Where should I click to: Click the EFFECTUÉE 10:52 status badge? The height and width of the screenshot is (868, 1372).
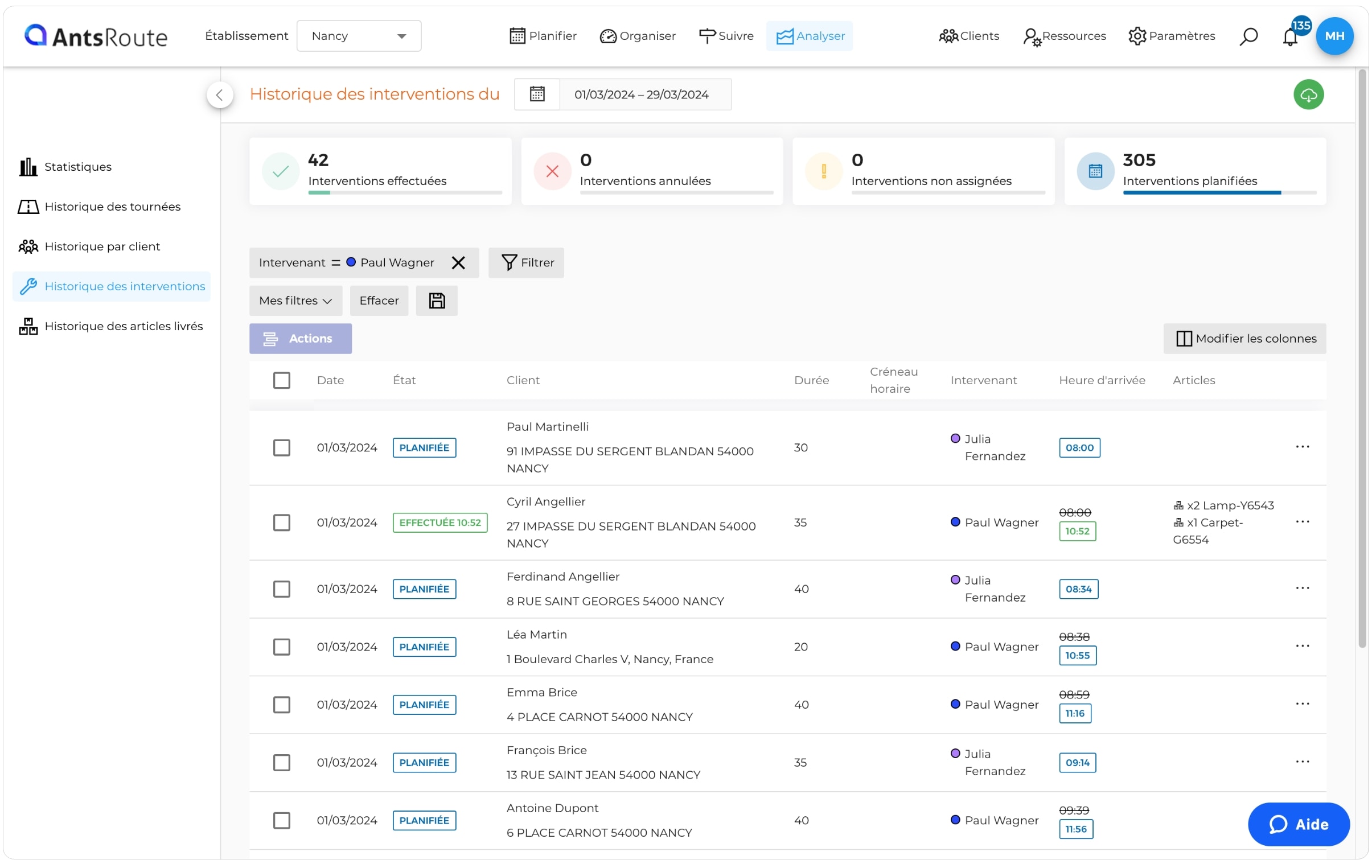(x=440, y=523)
